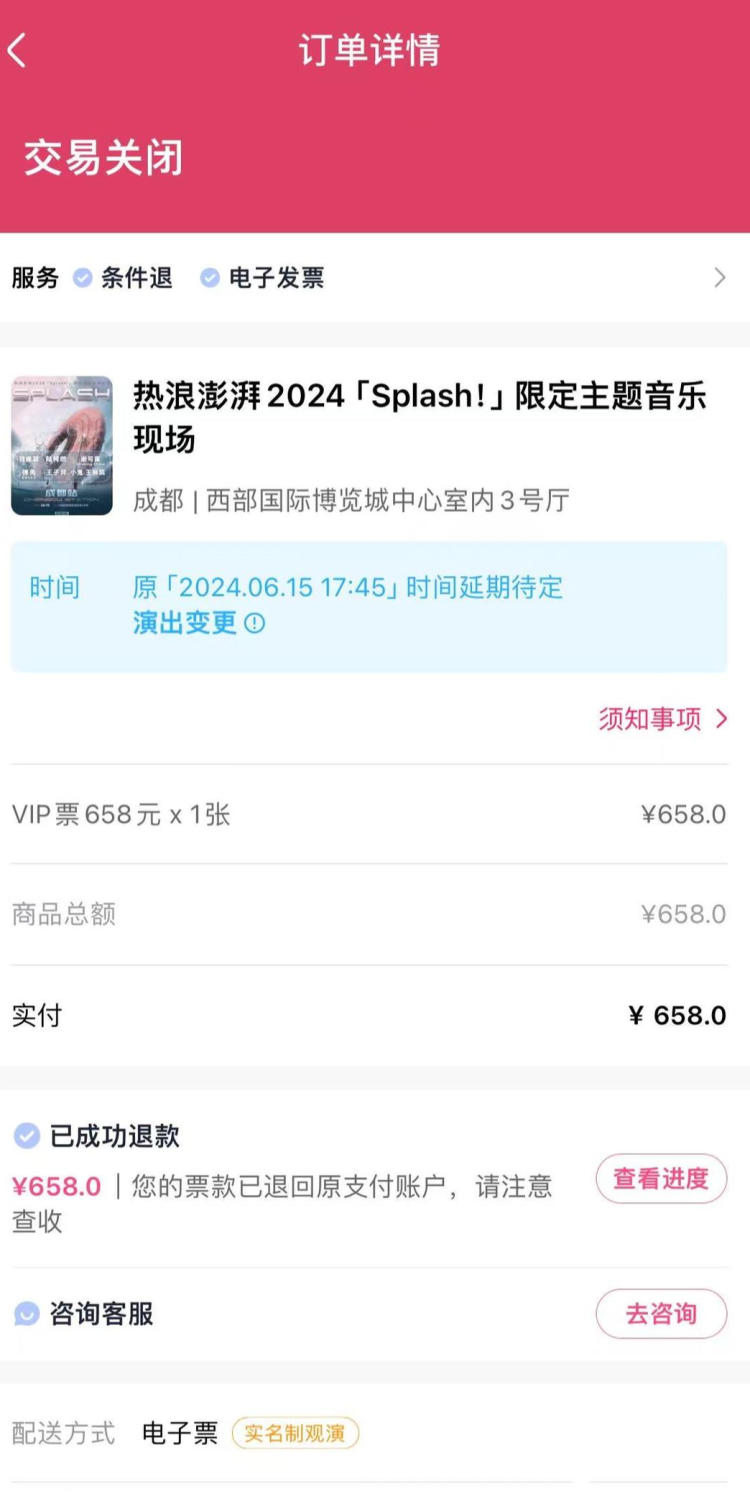This screenshot has height=1501, width=750.
Task: Tap the 订单详情 page title
Action: (369, 51)
